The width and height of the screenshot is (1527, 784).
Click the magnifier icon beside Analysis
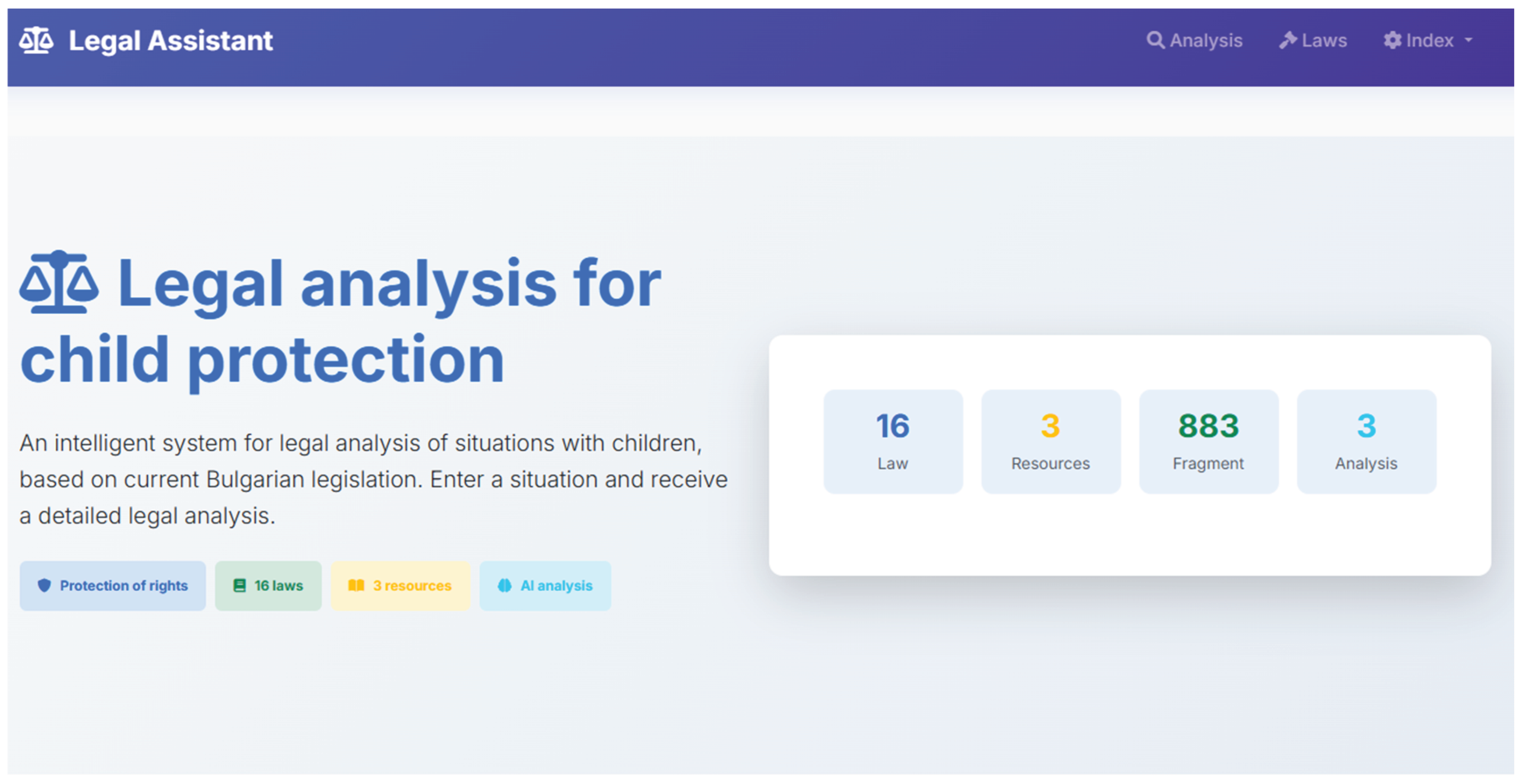click(1155, 40)
